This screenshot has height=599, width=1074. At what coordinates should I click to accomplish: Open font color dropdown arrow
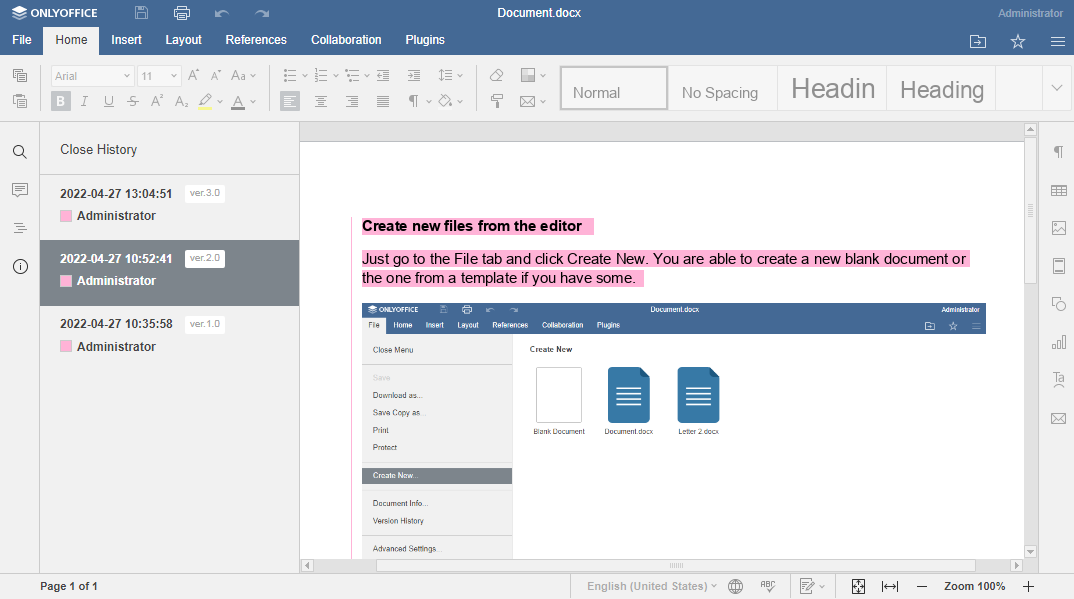point(253,102)
